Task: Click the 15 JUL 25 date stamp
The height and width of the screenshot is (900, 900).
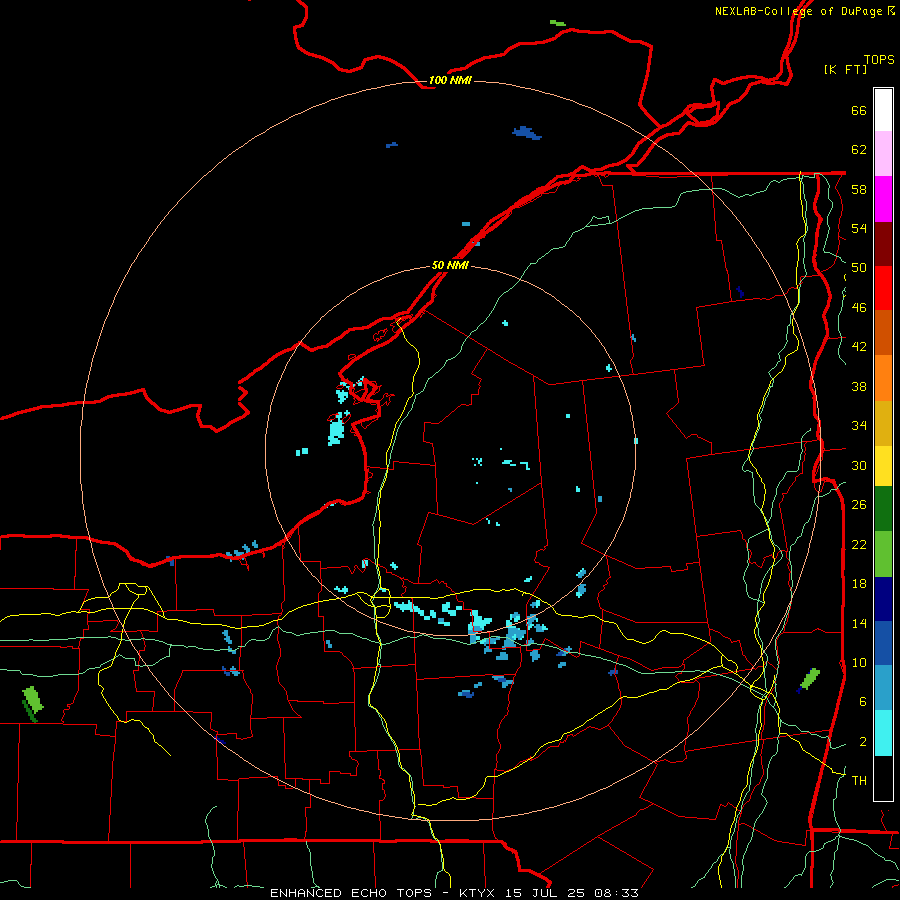Action: 546,893
